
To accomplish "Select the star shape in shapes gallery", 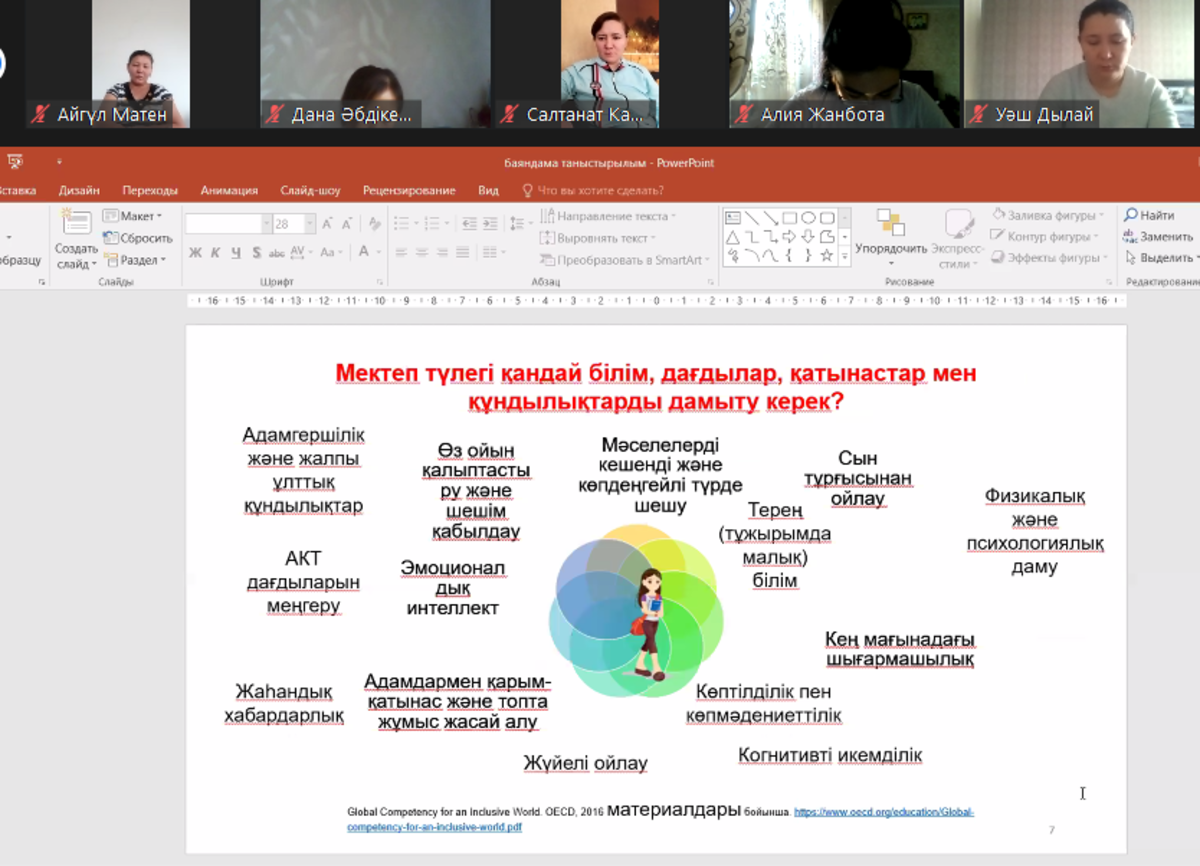I will coord(827,256).
